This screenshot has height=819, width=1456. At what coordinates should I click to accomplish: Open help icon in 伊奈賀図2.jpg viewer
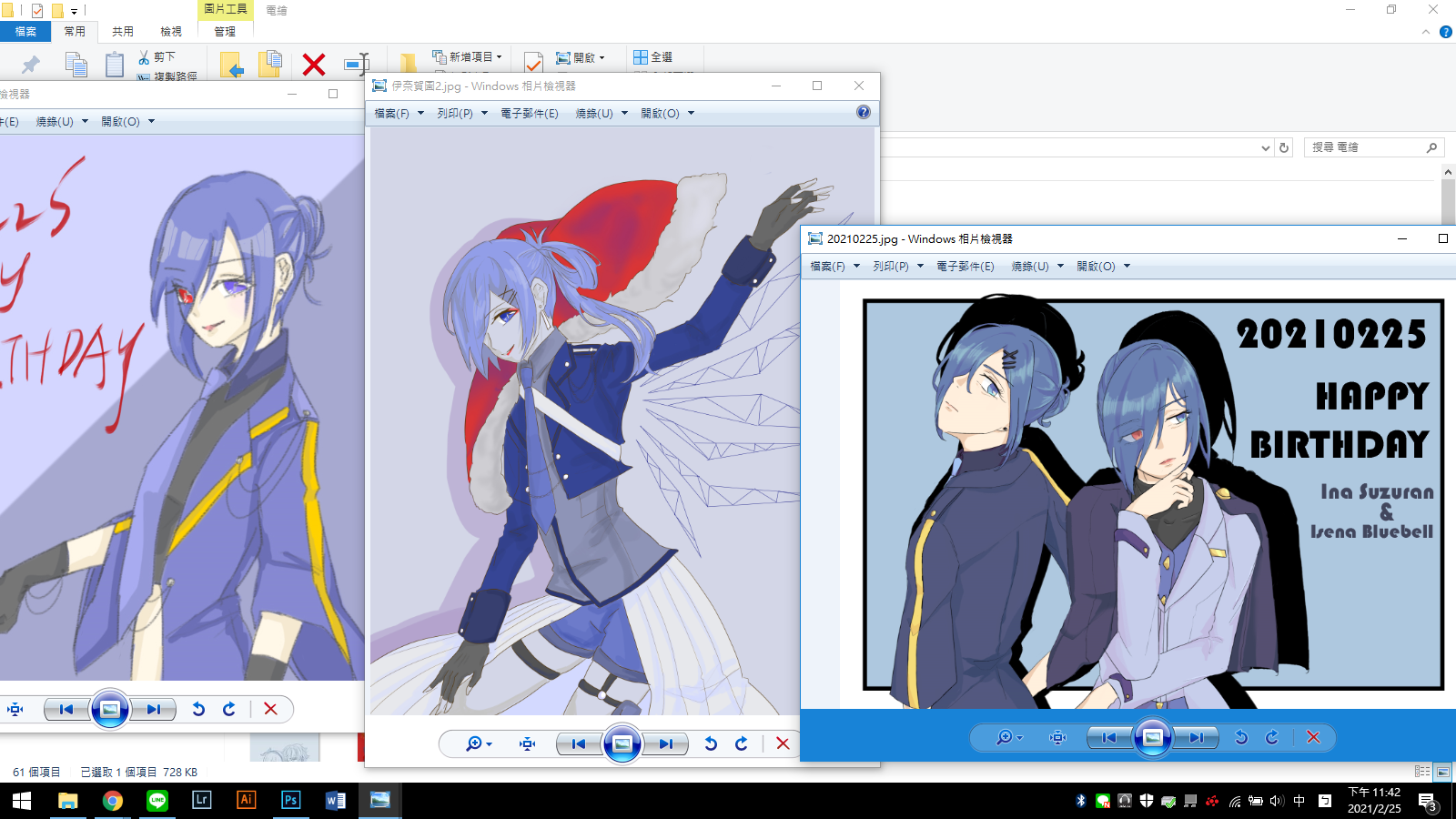point(864,112)
